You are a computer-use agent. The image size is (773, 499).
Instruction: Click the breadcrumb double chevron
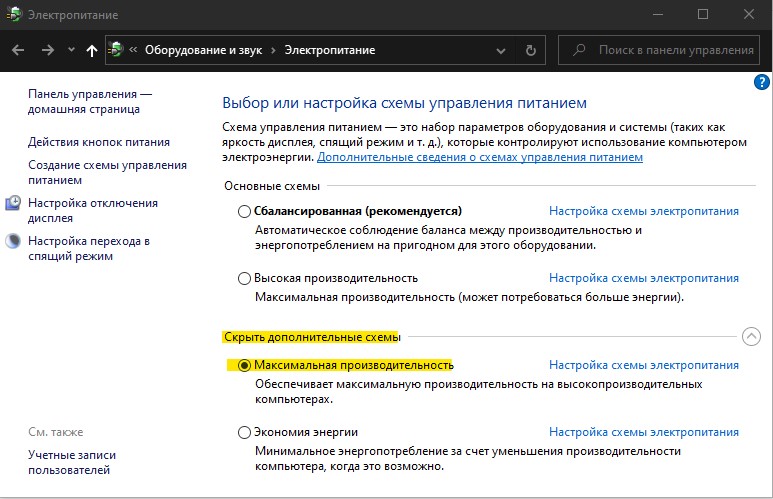[133, 50]
